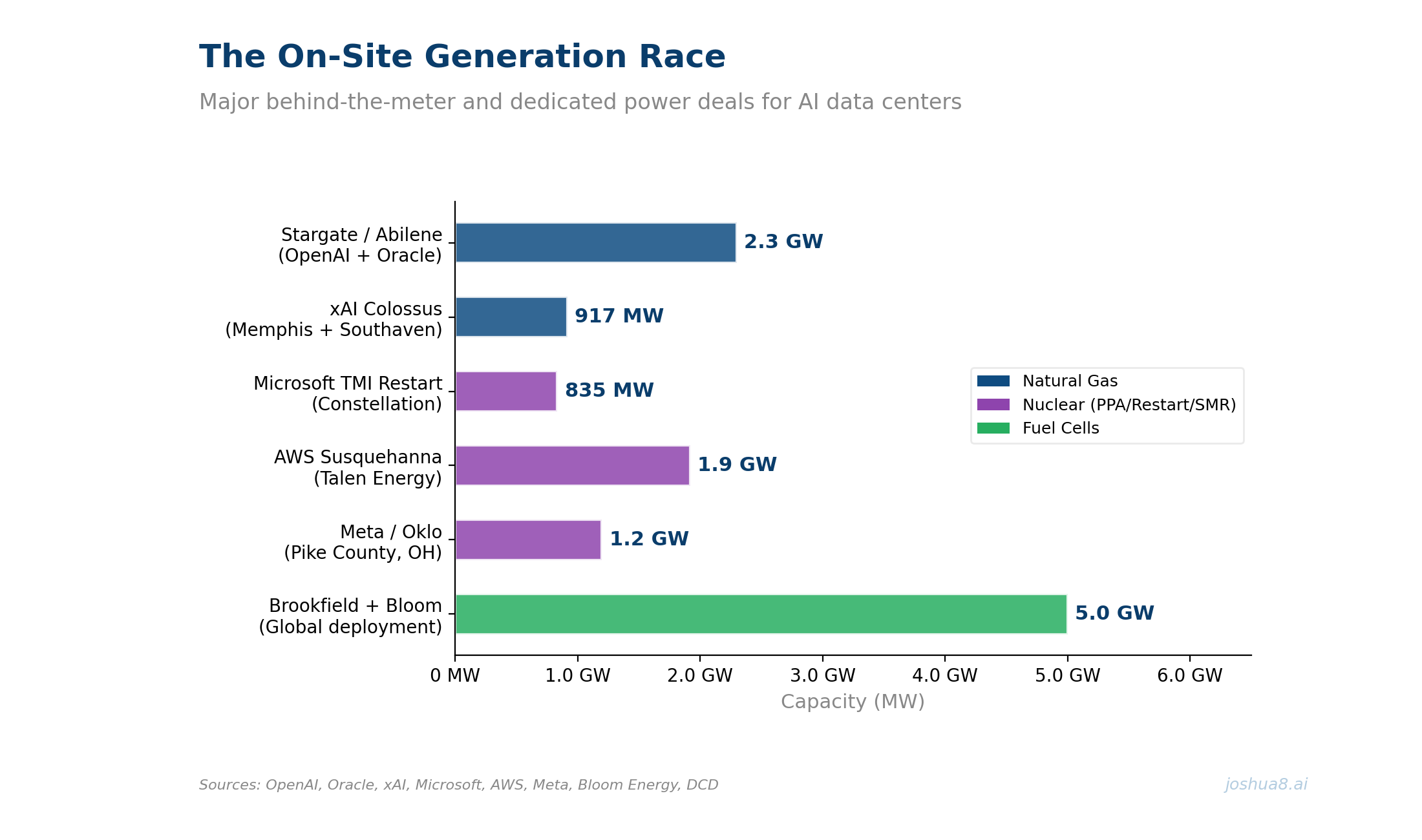Viewport: 1422px width, 840px height.
Task: Select the xAI Colossus bar
Action: coord(511,317)
